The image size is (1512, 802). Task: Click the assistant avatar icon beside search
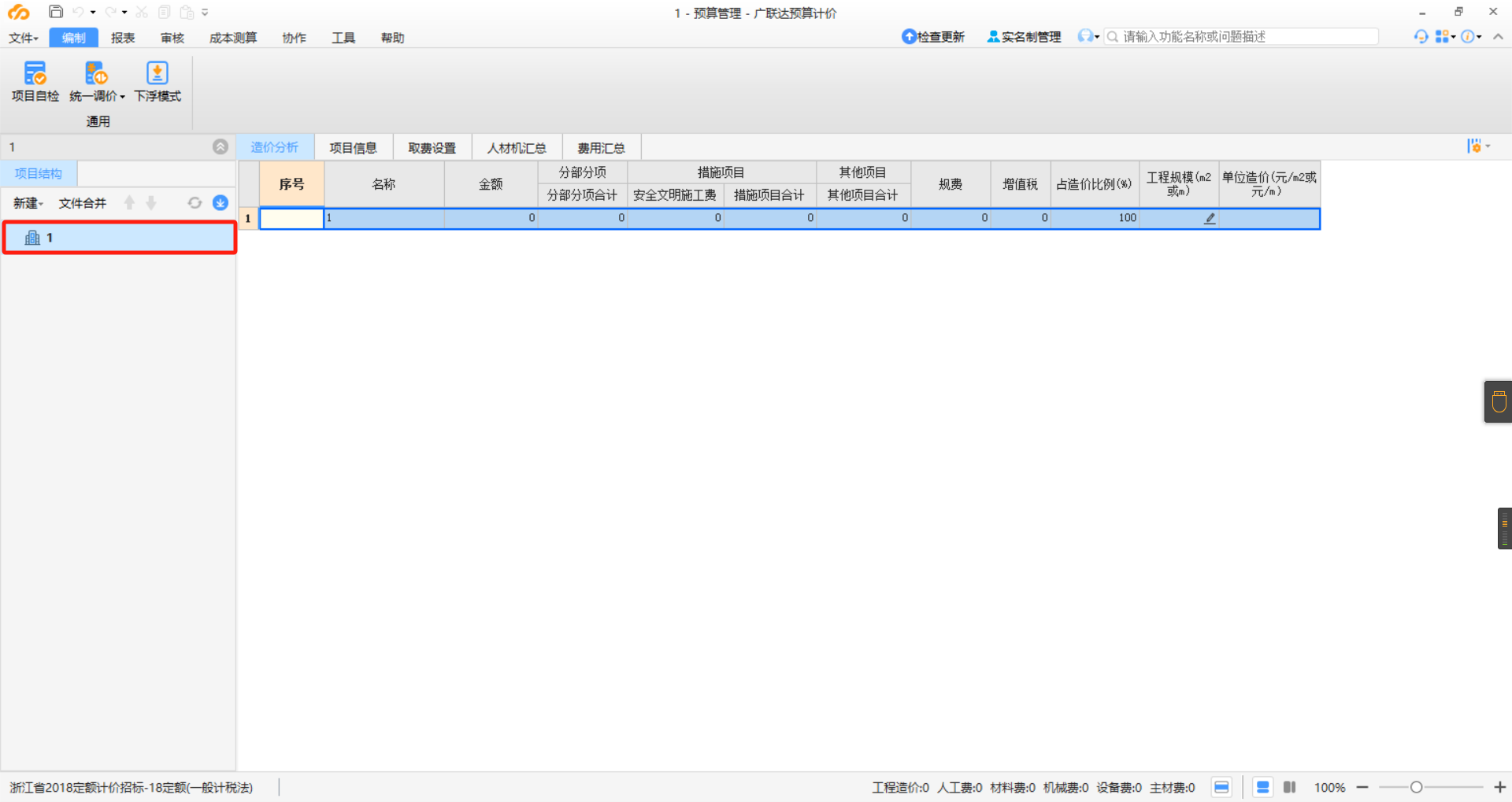(x=1086, y=36)
